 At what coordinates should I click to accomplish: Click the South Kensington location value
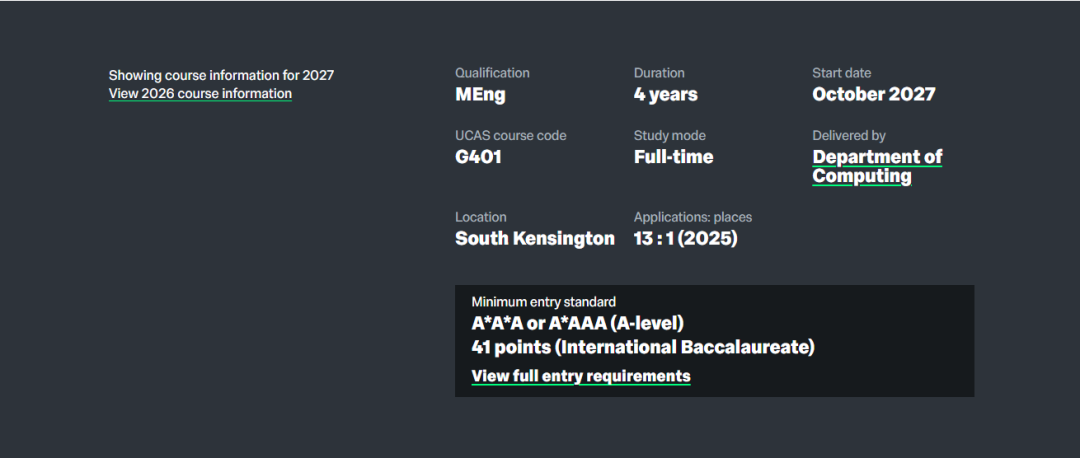[x=534, y=238]
